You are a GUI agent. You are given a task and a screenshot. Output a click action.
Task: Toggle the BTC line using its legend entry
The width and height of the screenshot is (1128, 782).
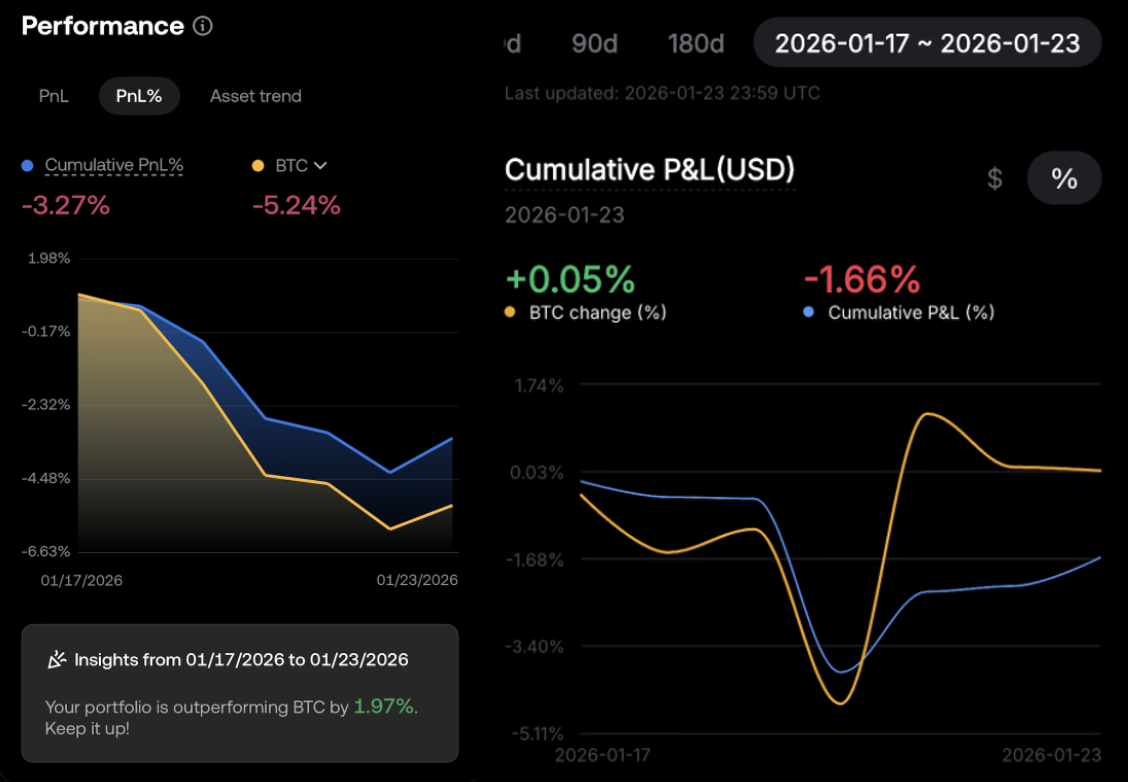point(290,164)
